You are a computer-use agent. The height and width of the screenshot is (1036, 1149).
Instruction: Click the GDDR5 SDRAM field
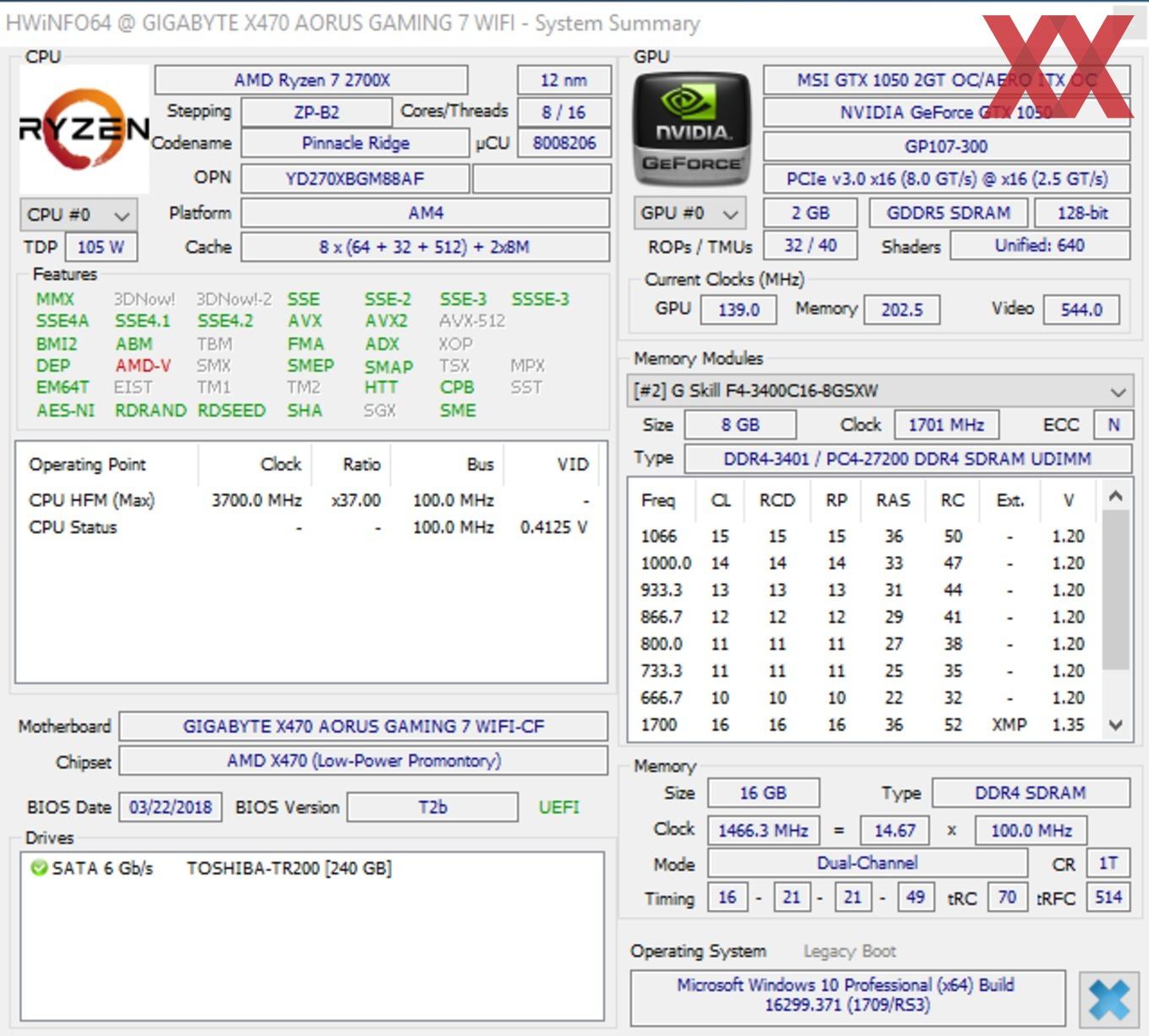coord(948,213)
